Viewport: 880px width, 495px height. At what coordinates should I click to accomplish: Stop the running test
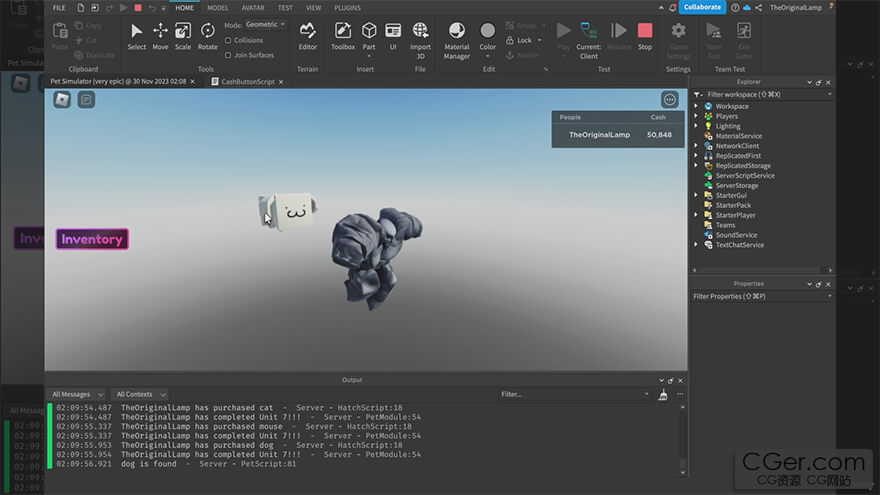click(x=645, y=36)
